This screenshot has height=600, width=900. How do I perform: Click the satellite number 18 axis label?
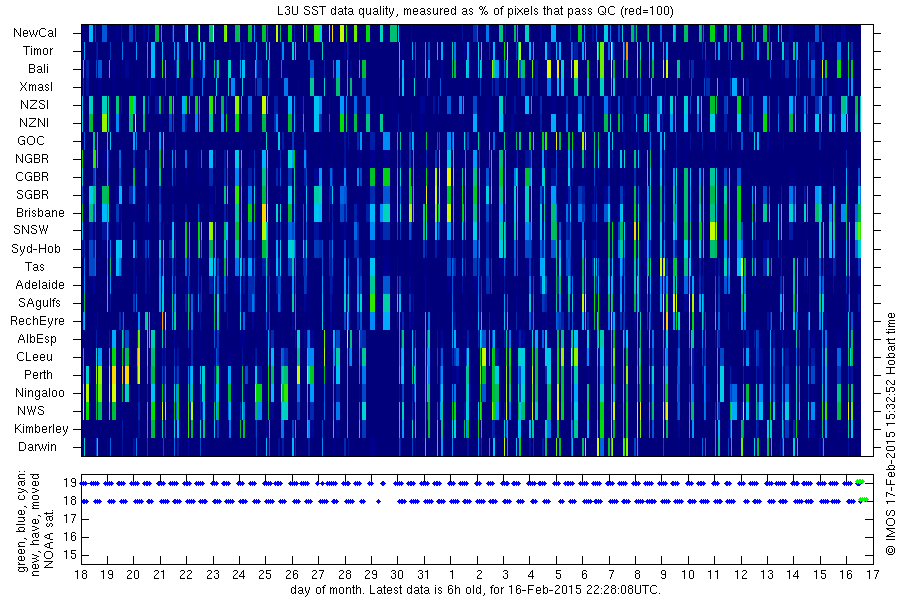click(x=70, y=501)
